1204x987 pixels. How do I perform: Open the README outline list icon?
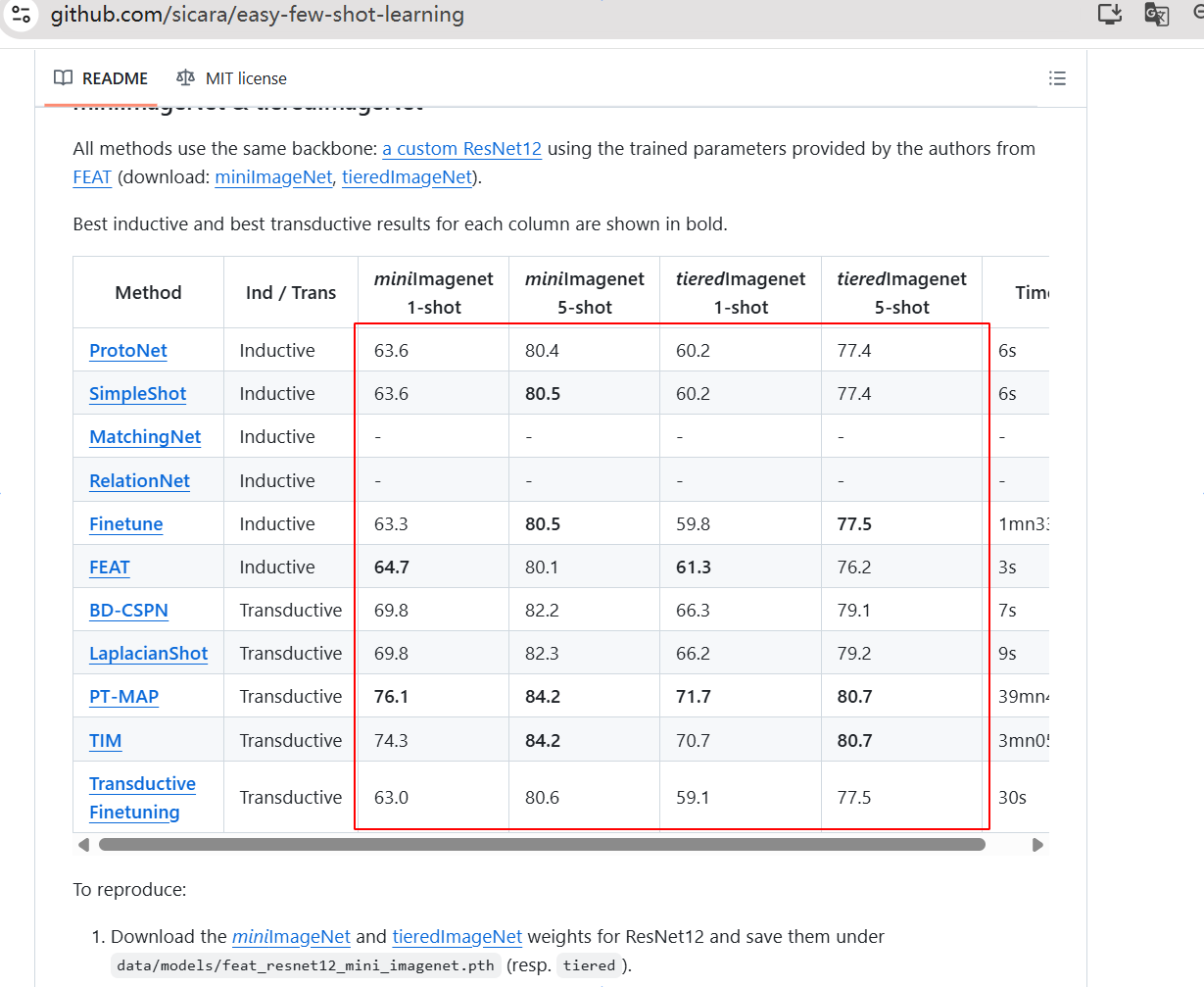(x=1057, y=78)
